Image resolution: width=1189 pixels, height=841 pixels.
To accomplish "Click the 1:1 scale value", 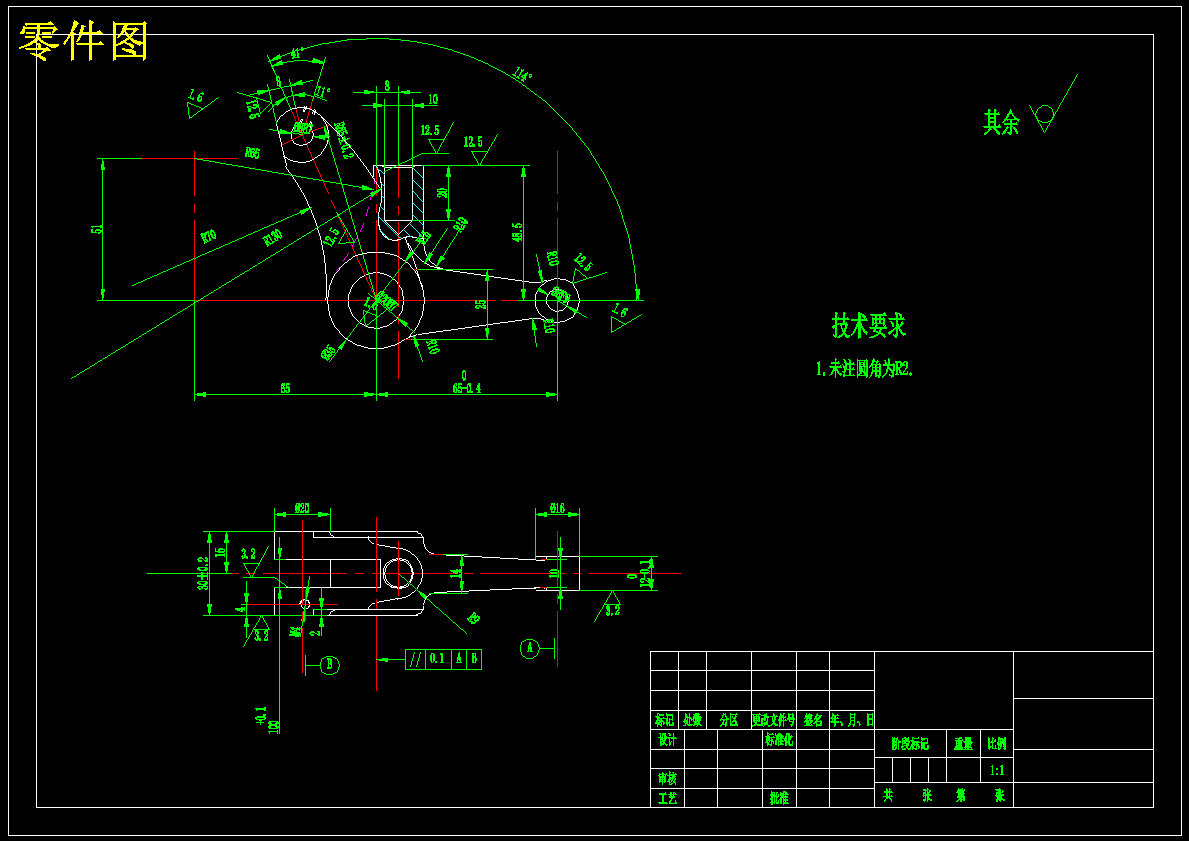I will [x=997, y=770].
